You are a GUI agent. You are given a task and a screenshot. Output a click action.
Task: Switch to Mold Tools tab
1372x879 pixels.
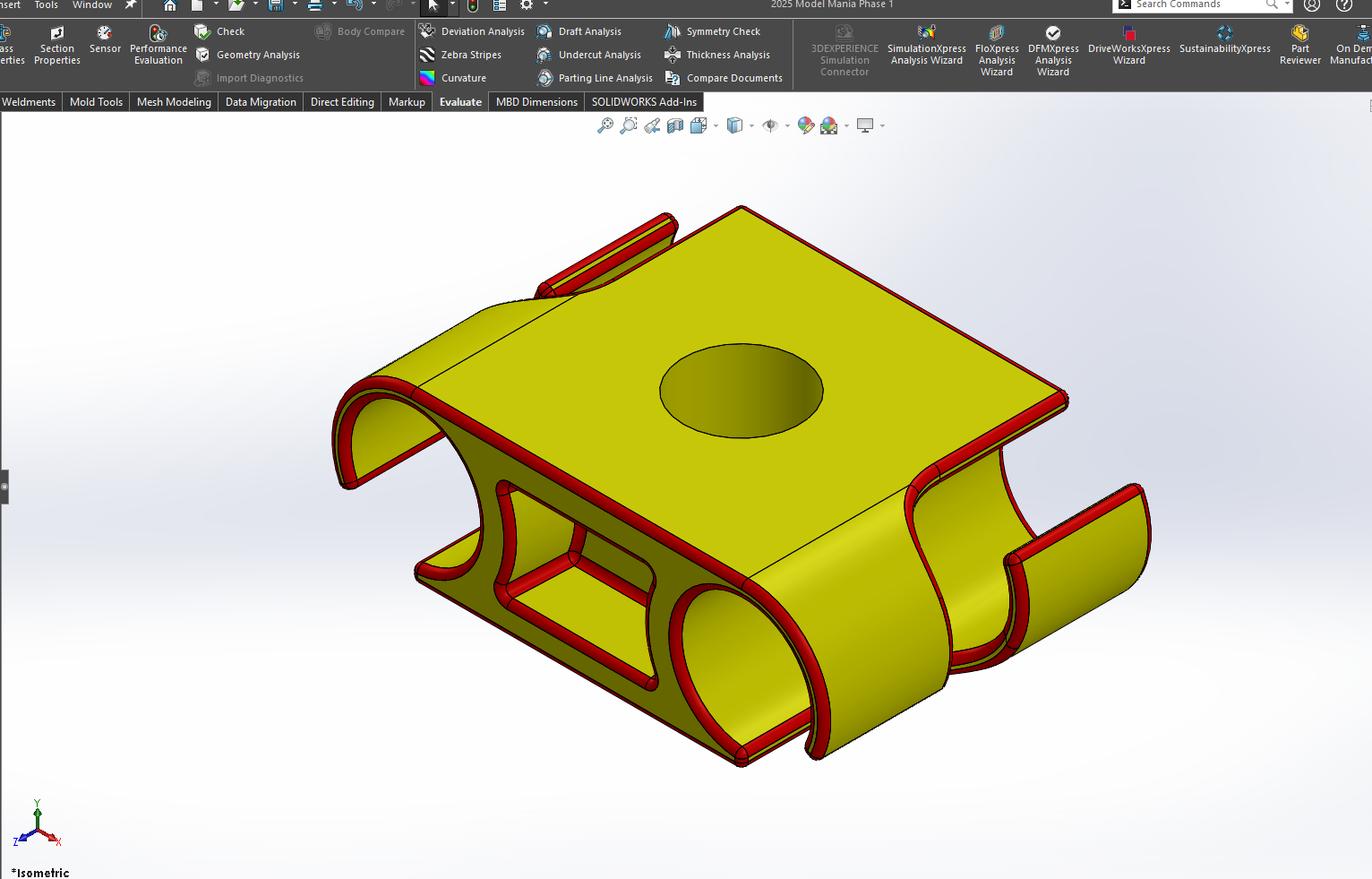point(96,102)
